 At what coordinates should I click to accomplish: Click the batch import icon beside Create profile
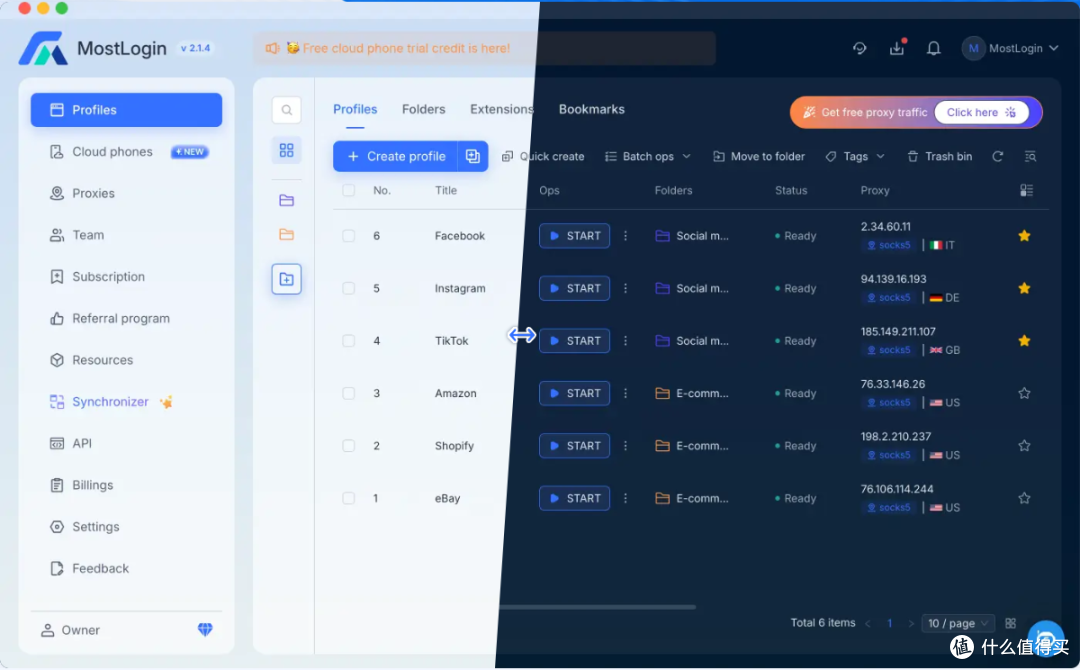(x=472, y=156)
